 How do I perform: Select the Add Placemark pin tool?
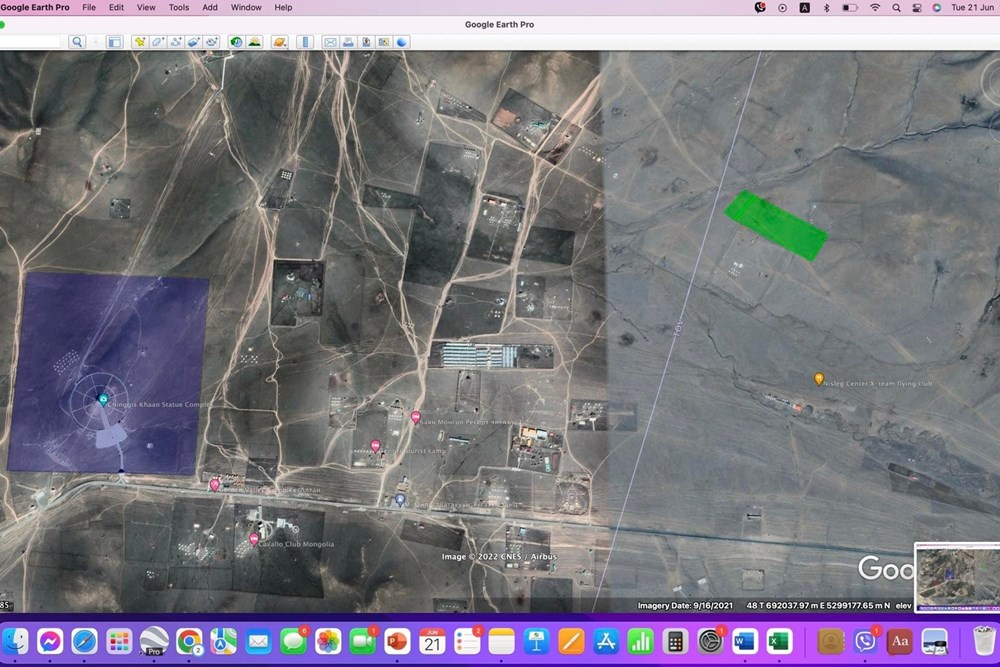pyautogui.click(x=139, y=42)
